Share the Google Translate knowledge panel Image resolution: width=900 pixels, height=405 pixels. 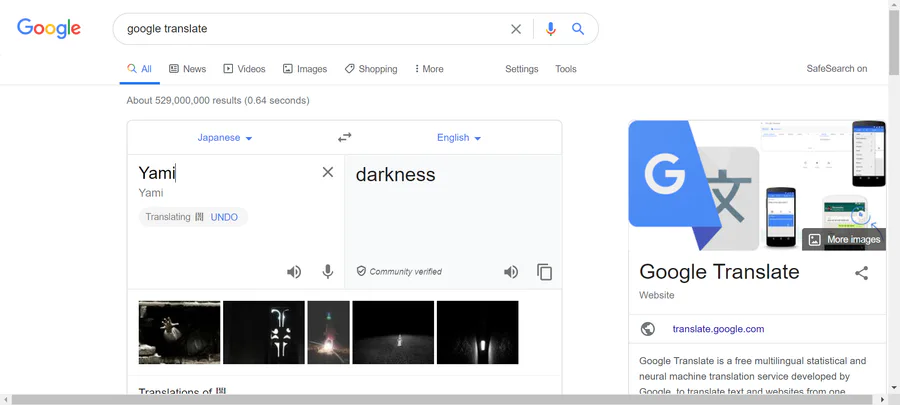(861, 273)
